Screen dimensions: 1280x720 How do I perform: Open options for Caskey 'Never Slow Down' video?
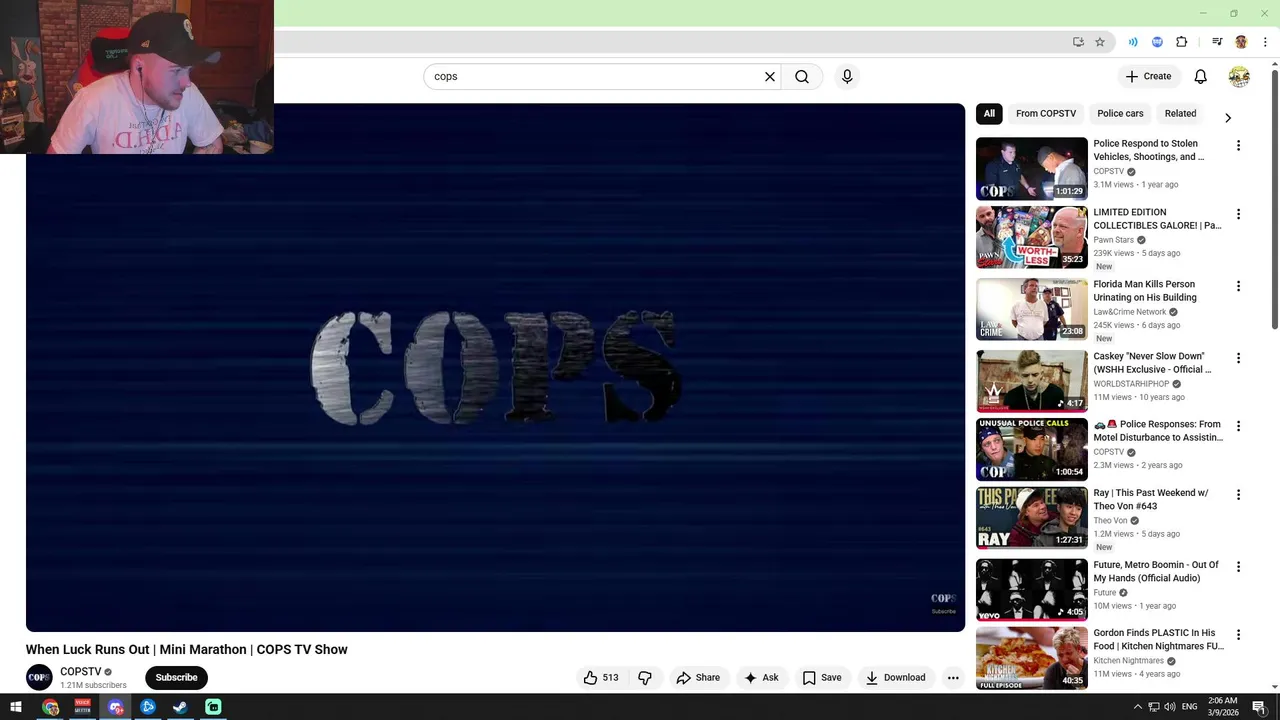coord(1238,358)
